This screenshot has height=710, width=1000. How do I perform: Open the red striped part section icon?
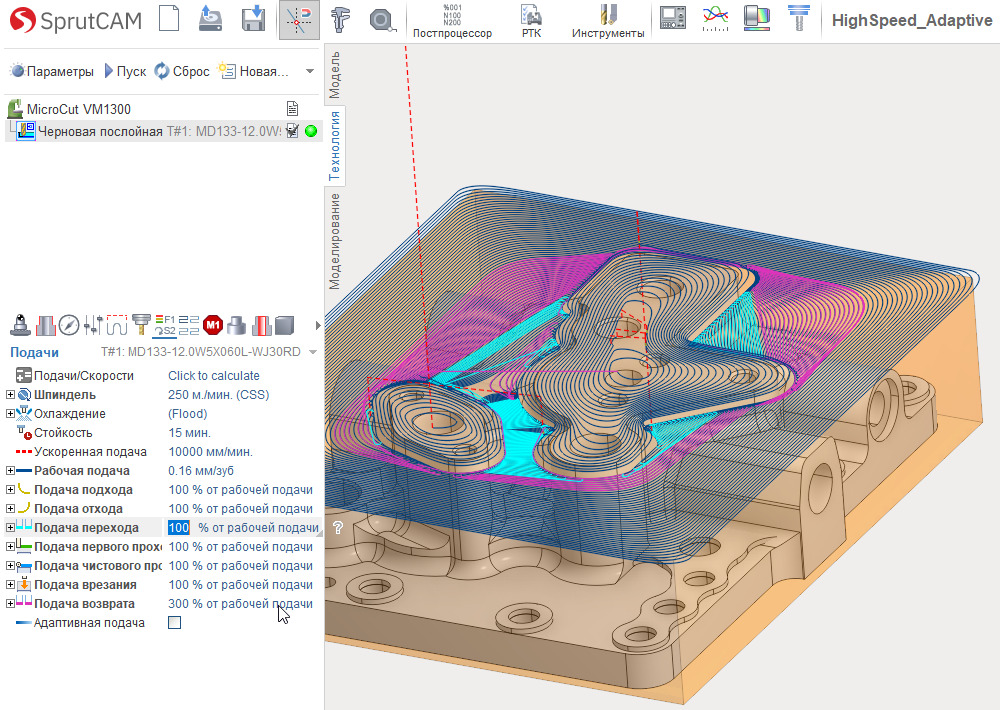tap(261, 325)
